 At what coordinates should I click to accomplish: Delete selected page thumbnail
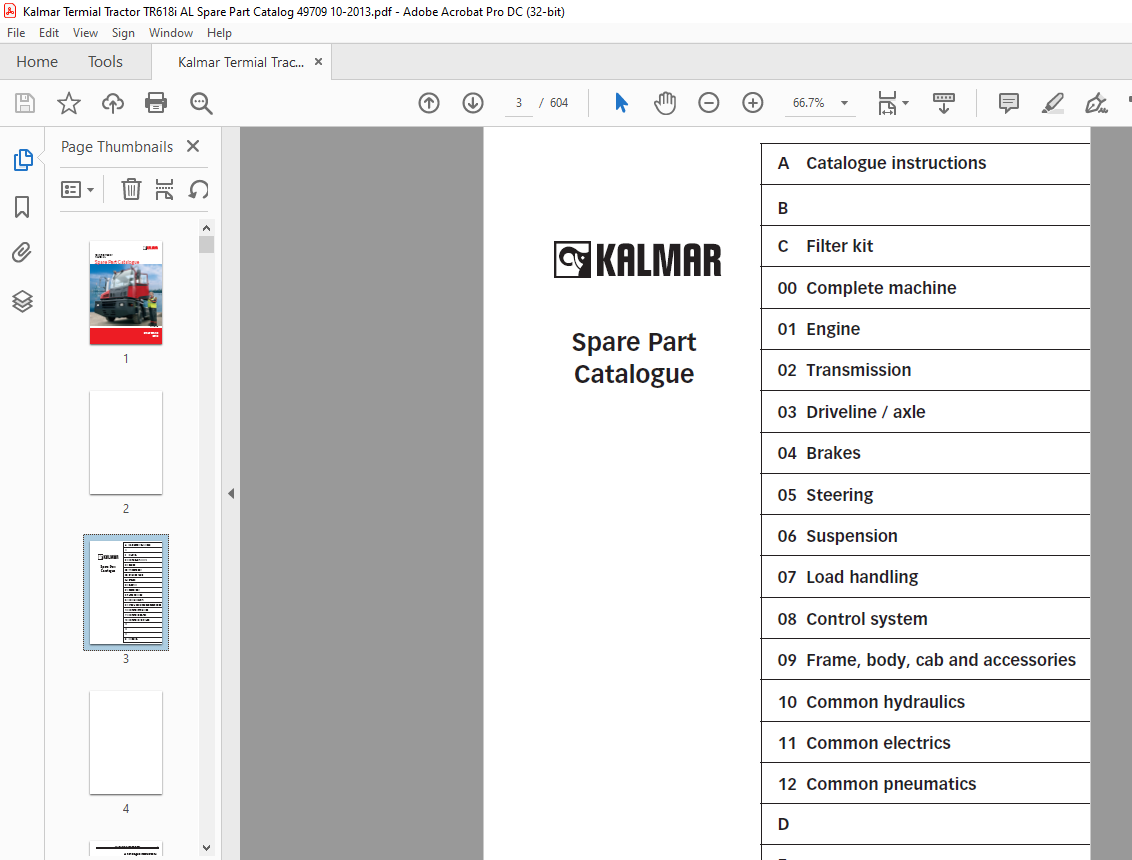[x=131, y=189]
